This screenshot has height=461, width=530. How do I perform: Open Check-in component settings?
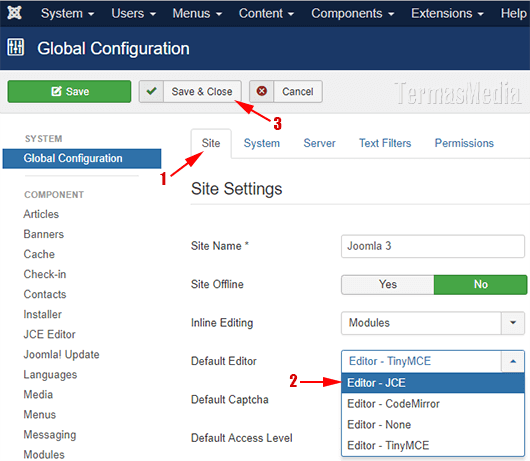click(x=45, y=274)
